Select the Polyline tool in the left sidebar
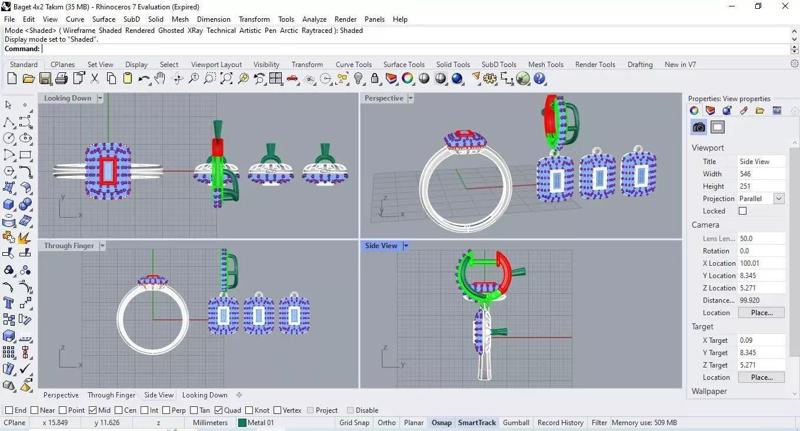 click(x=9, y=122)
